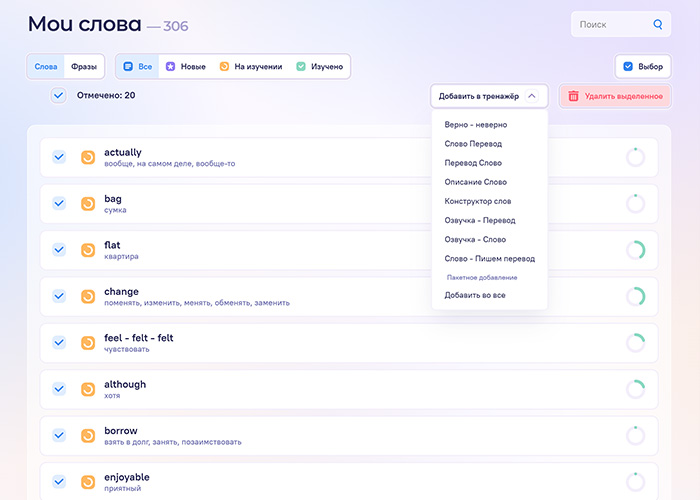Click the green check icon beside Изучено
The height and width of the screenshot is (500, 700).
tap(301, 67)
